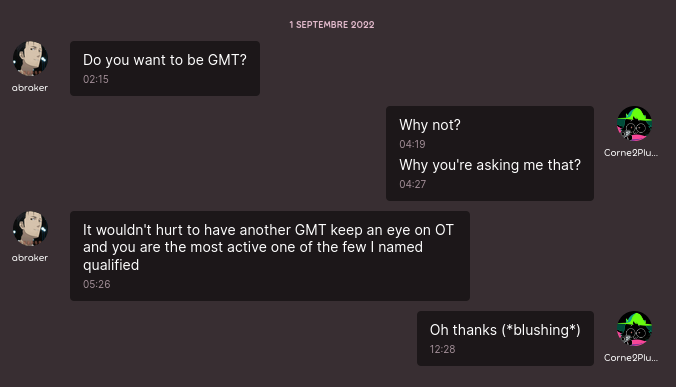Select the 'Oh thanks (*blushing*)' message

505,330
